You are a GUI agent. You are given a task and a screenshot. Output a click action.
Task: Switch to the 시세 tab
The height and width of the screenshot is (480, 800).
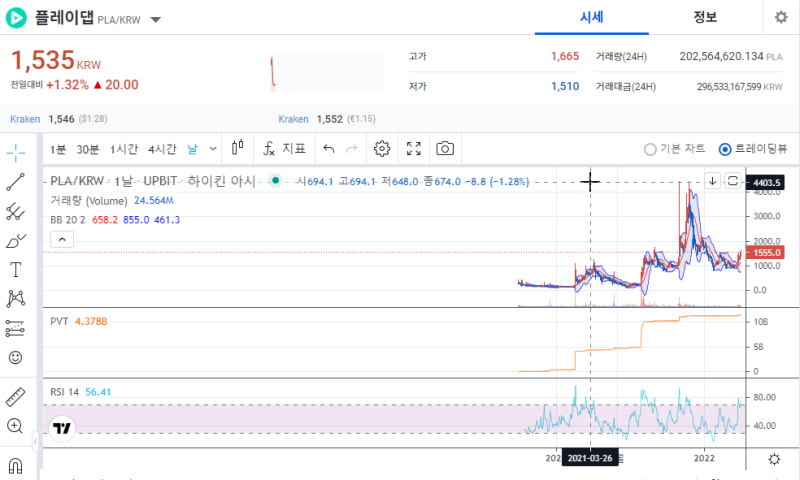pos(592,17)
